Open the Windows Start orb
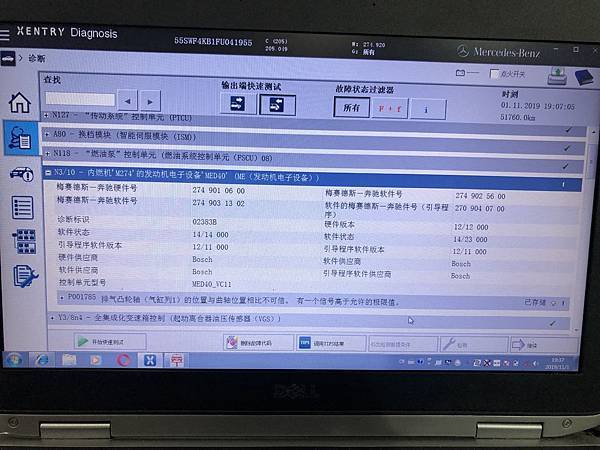Screen dimensions: 600x450 click(x=15, y=360)
